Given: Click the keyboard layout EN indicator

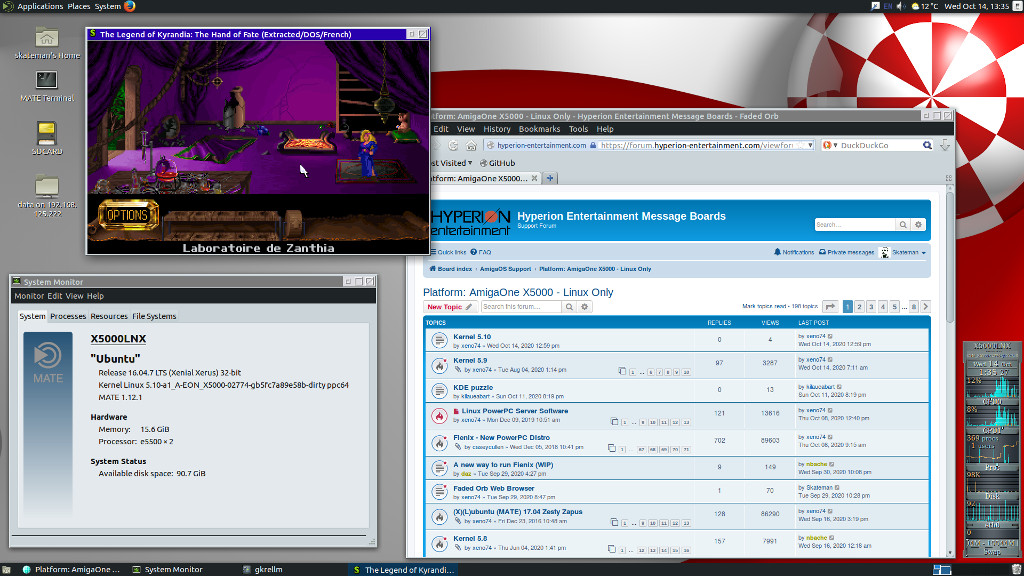Looking at the screenshot, I should click(x=888, y=7).
